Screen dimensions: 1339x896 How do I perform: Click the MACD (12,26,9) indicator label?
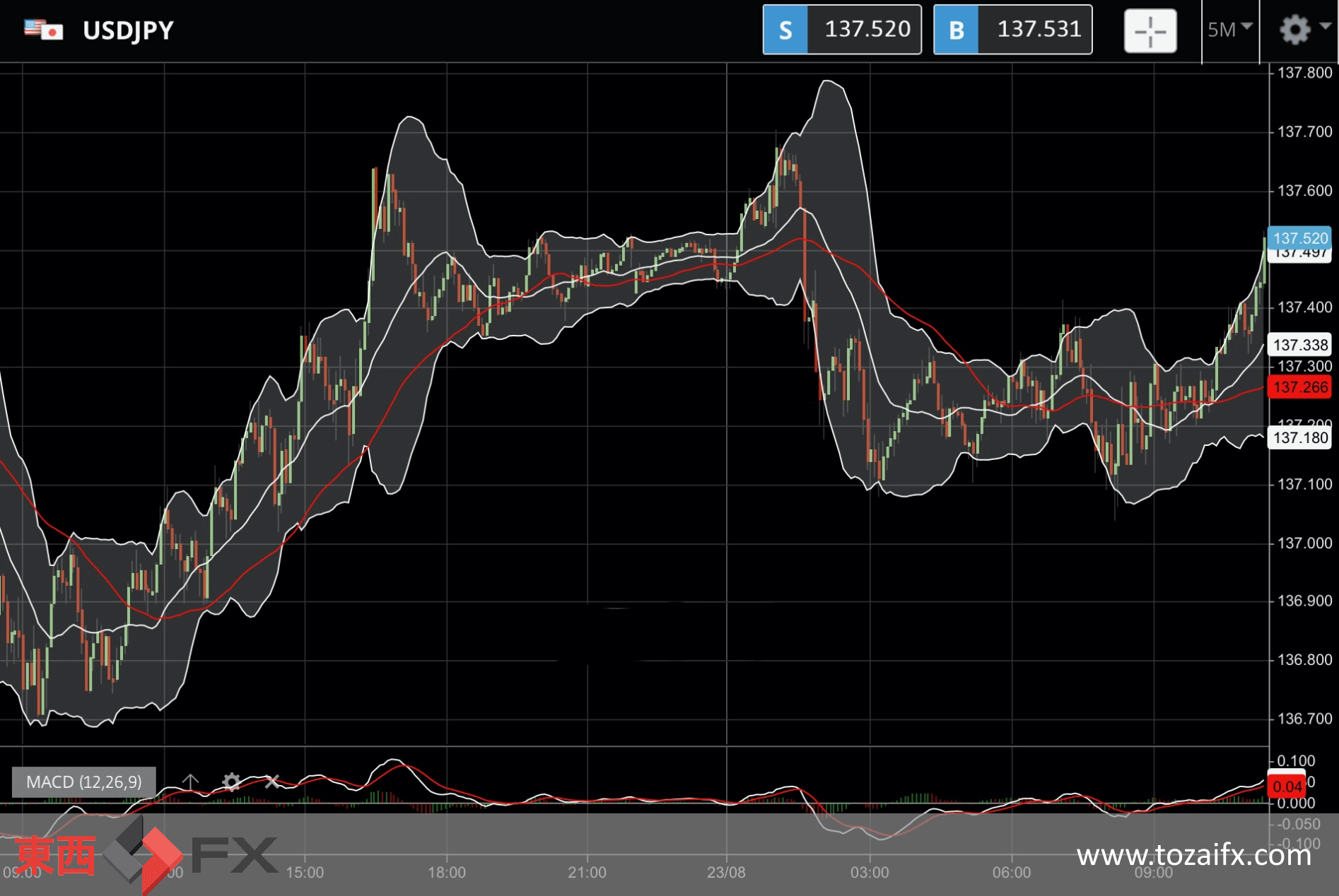coord(84,782)
